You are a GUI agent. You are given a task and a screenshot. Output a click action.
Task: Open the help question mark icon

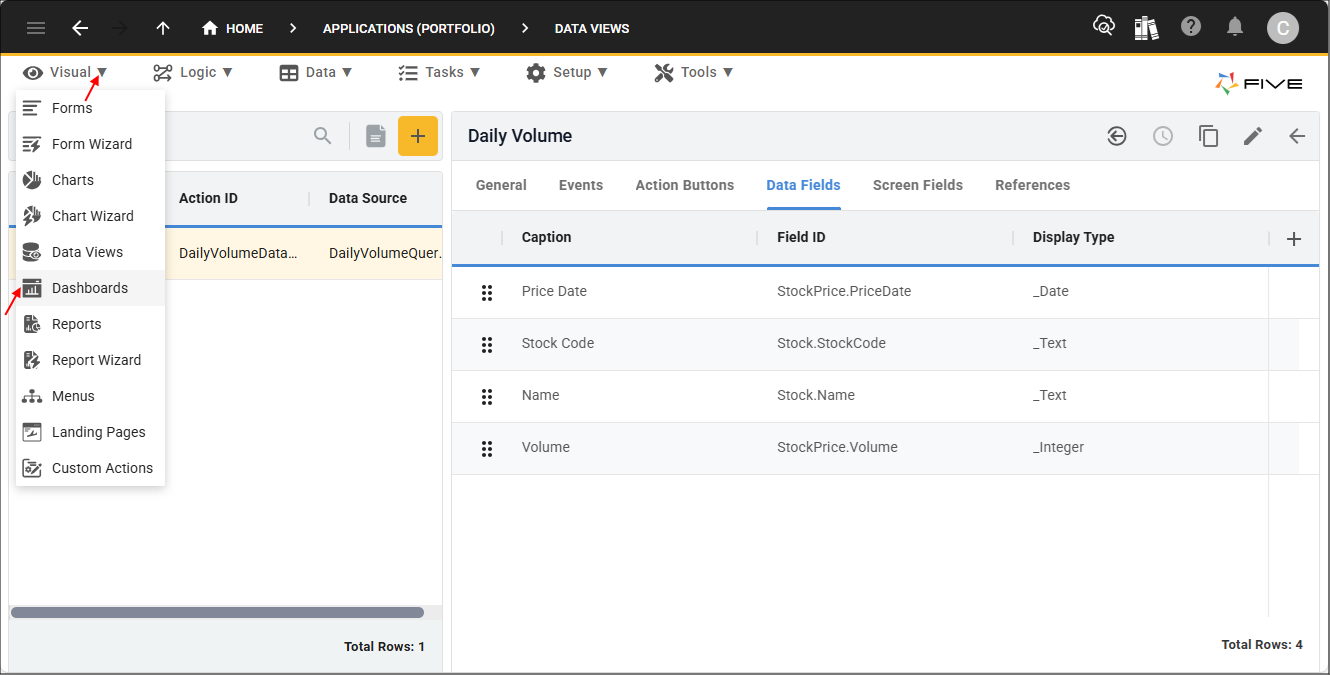[x=1191, y=27]
